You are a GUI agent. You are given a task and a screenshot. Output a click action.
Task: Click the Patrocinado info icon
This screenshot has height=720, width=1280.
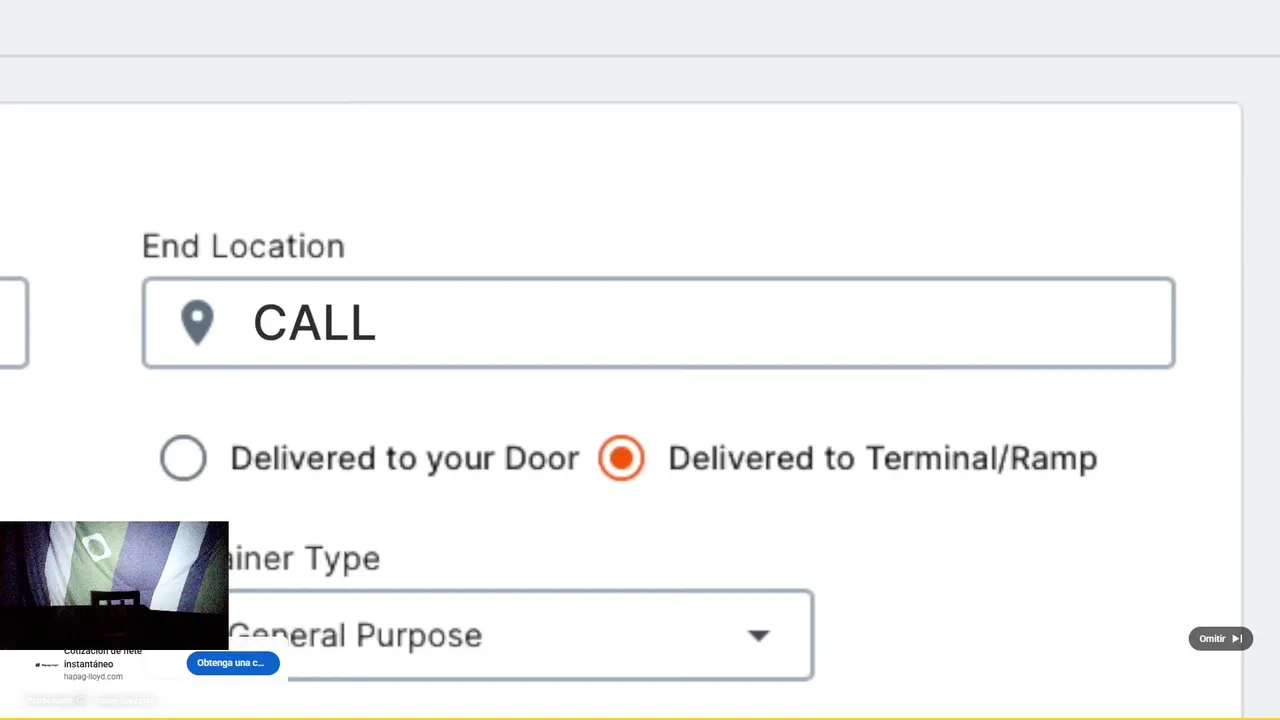pos(81,701)
